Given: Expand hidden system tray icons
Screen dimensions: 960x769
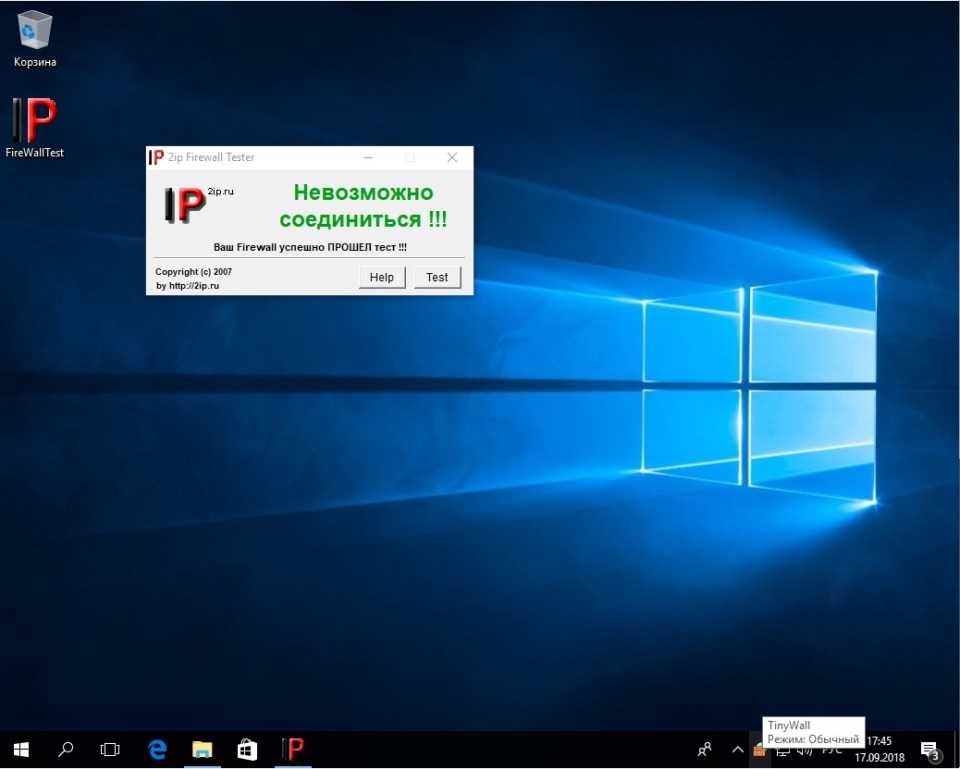Looking at the screenshot, I should point(738,749).
